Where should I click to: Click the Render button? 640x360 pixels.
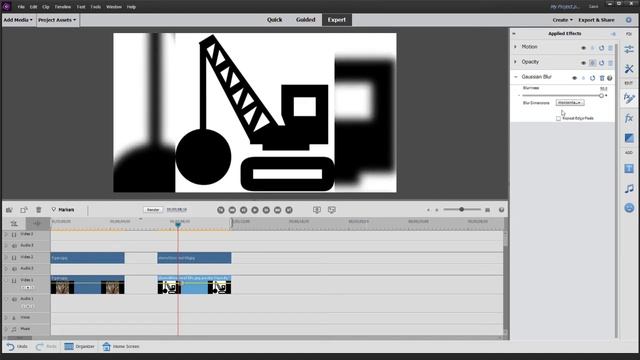coord(153,210)
